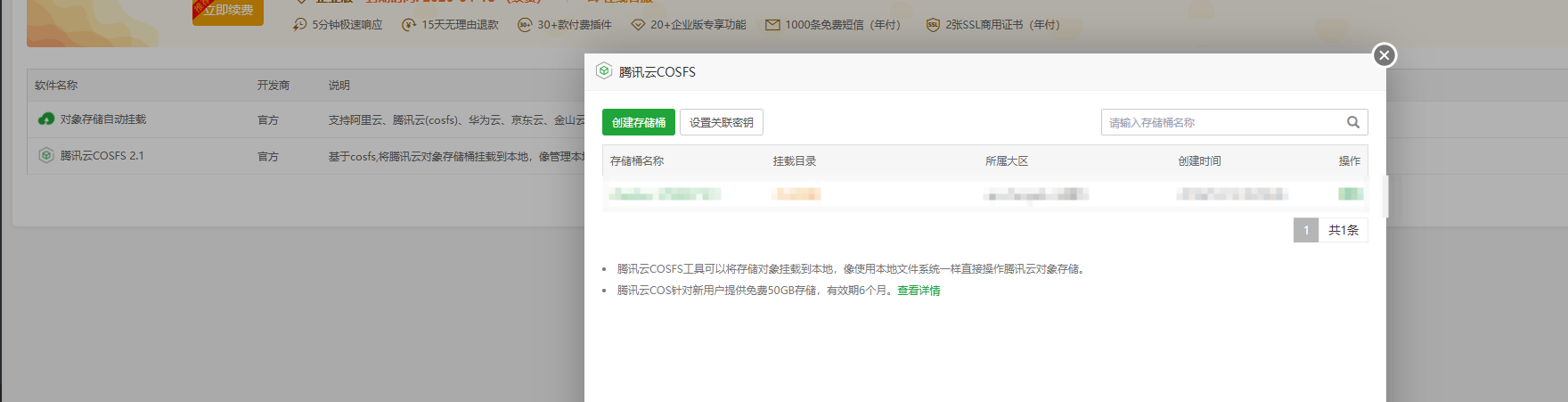Click the note about 免费50GB存储 for new users
The width and height of the screenshot is (1568, 402).
click(x=757, y=291)
